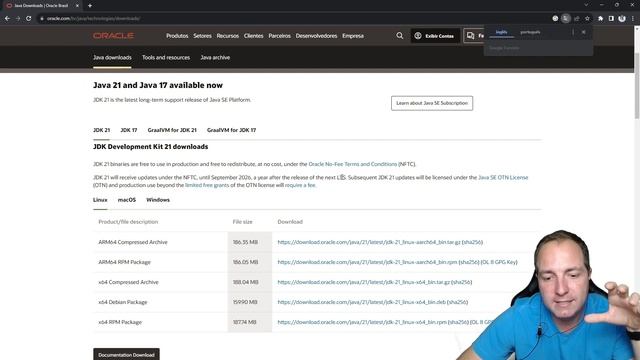Open a new browser tab
640x360 pixels.
90,6
